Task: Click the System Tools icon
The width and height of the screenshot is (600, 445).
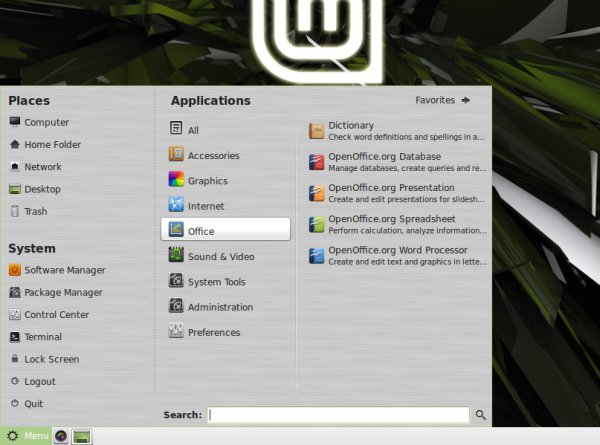Action: point(176,280)
